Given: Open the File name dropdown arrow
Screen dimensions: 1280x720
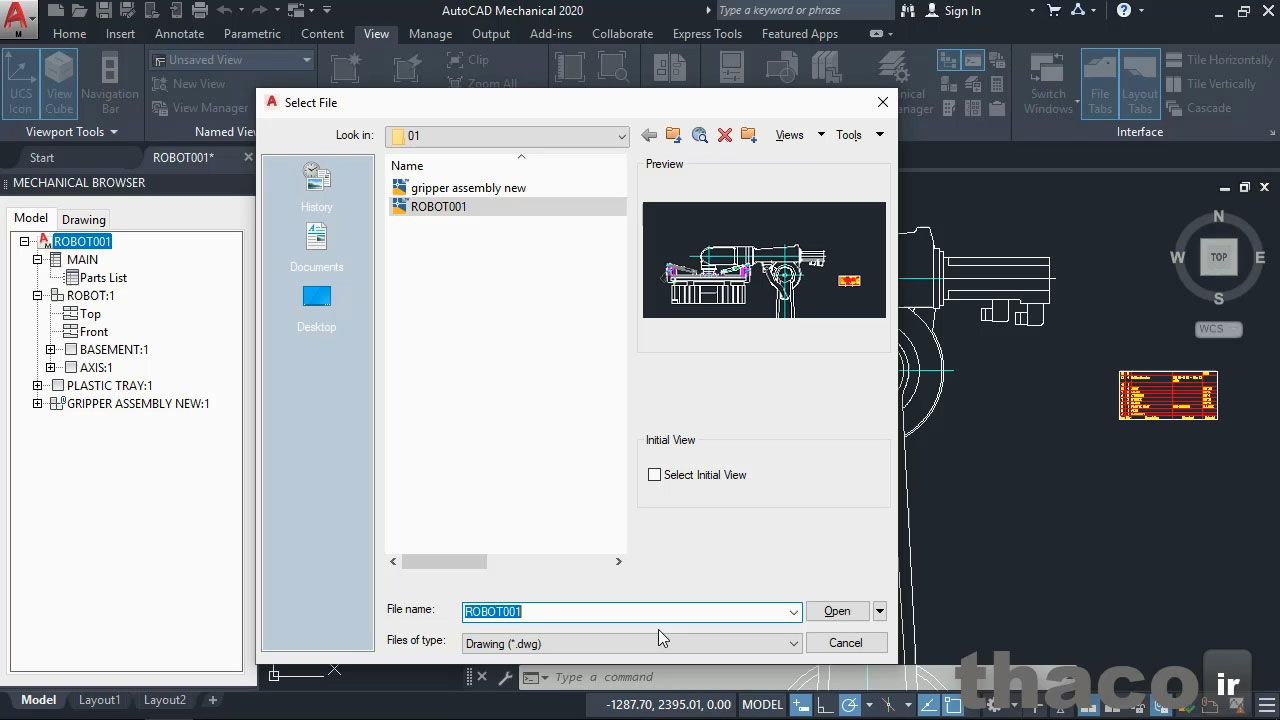Looking at the screenshot, I should pyautogui.click(x=794, y=612).
